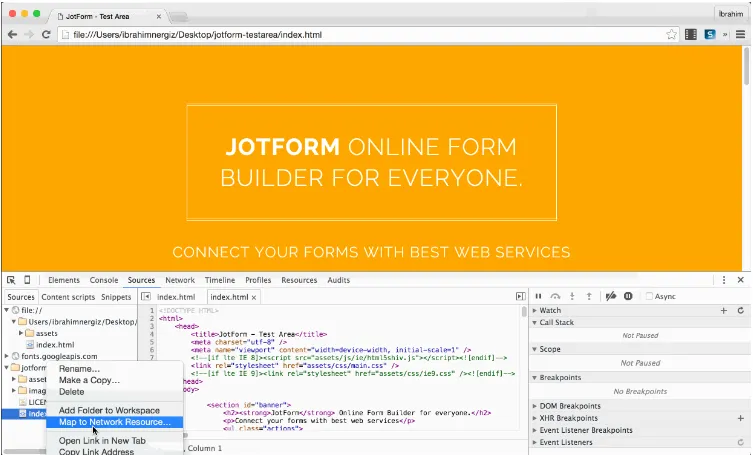The height and width of the screenshot is (455, 753).
Task: Click the ibrahim profile button
Action: tap(731, 14)
